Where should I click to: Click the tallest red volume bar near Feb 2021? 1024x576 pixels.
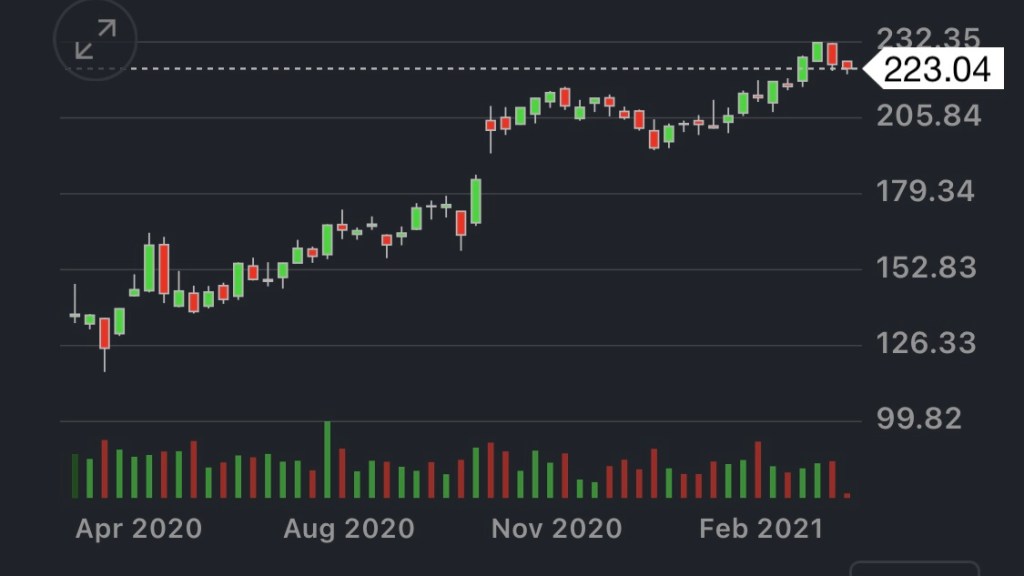click(758, 470)
